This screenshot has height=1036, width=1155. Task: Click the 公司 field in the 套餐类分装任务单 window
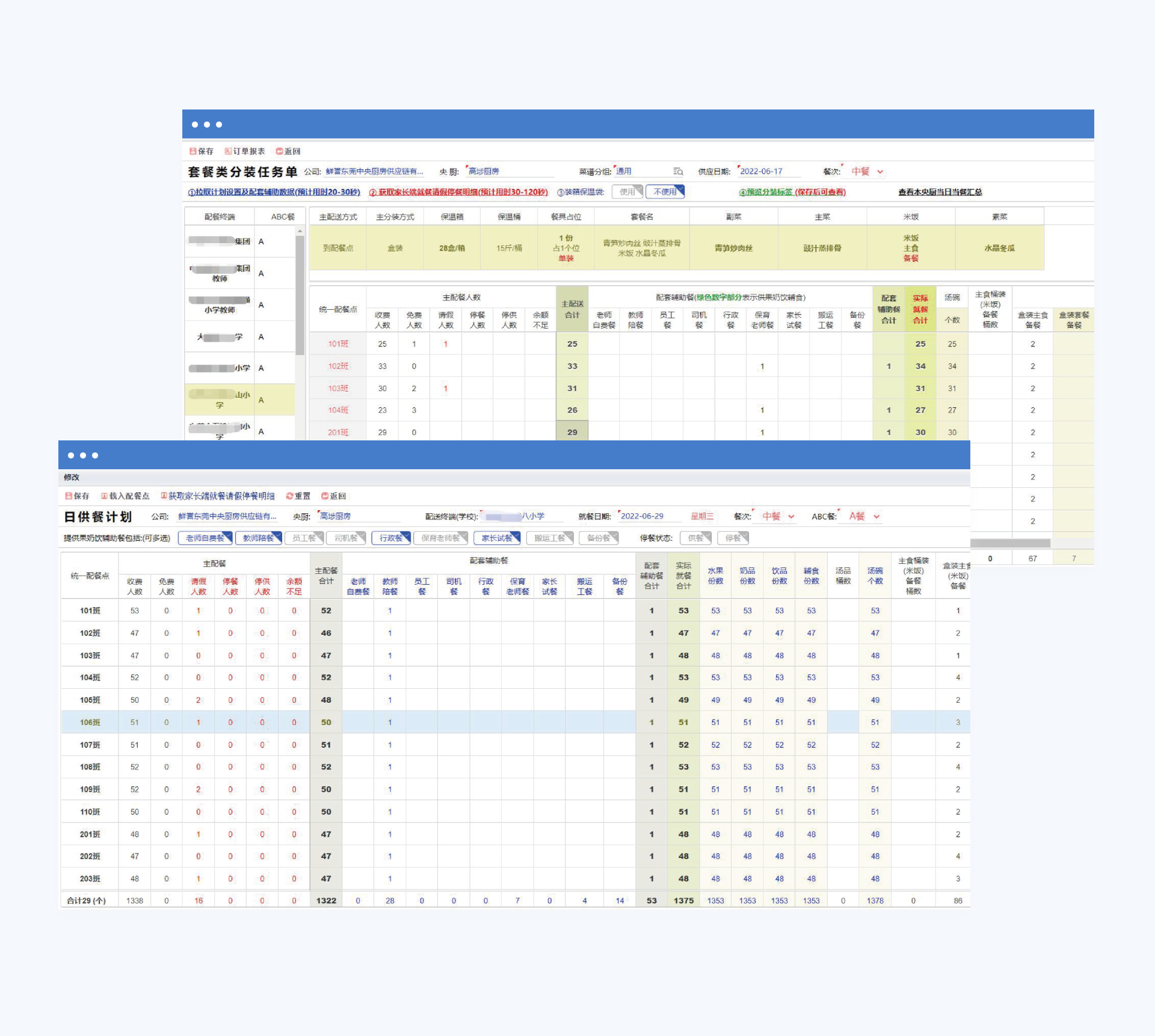(x=375, y=172)
